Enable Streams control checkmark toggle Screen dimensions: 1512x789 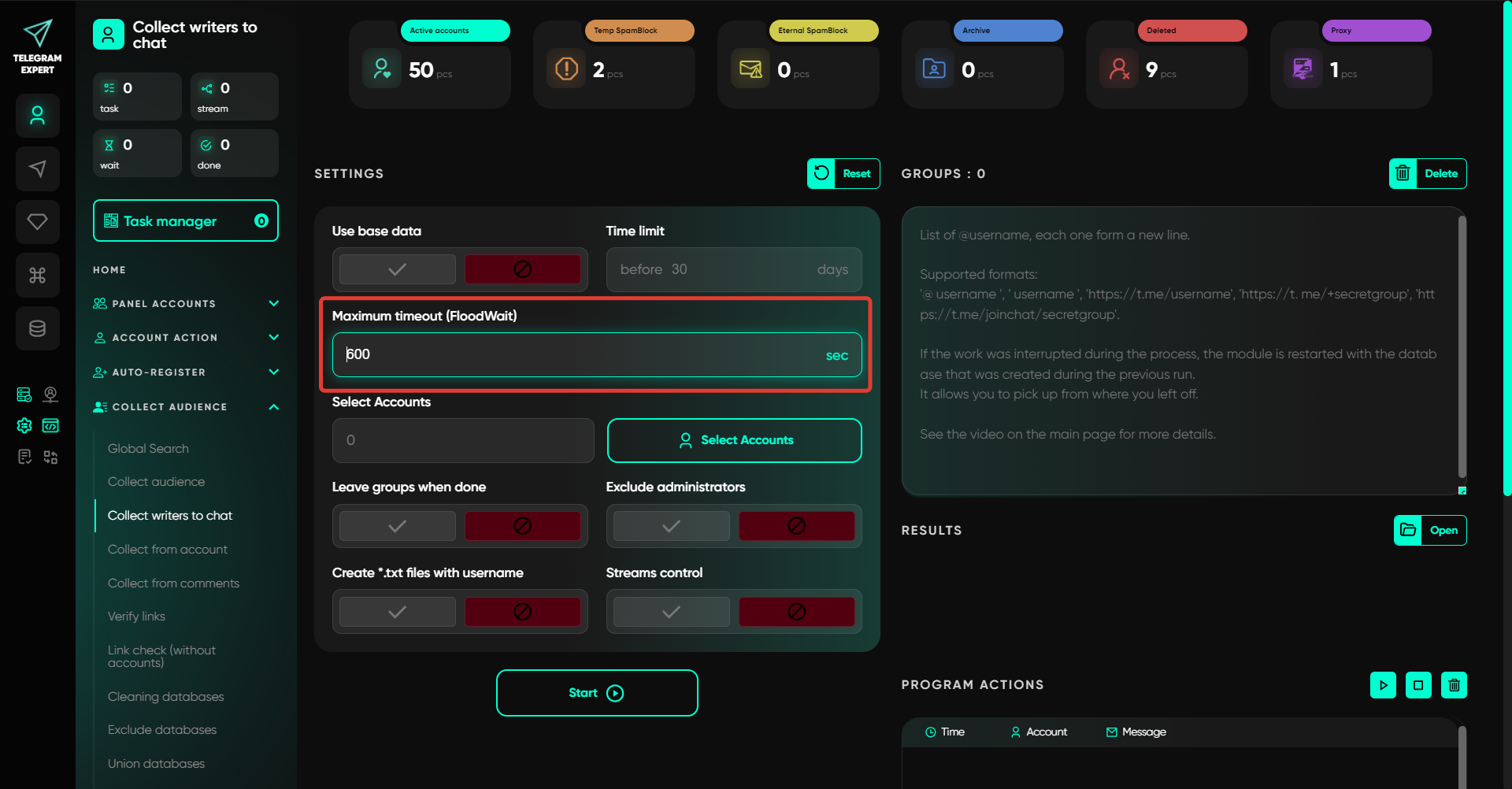(671, 612)
